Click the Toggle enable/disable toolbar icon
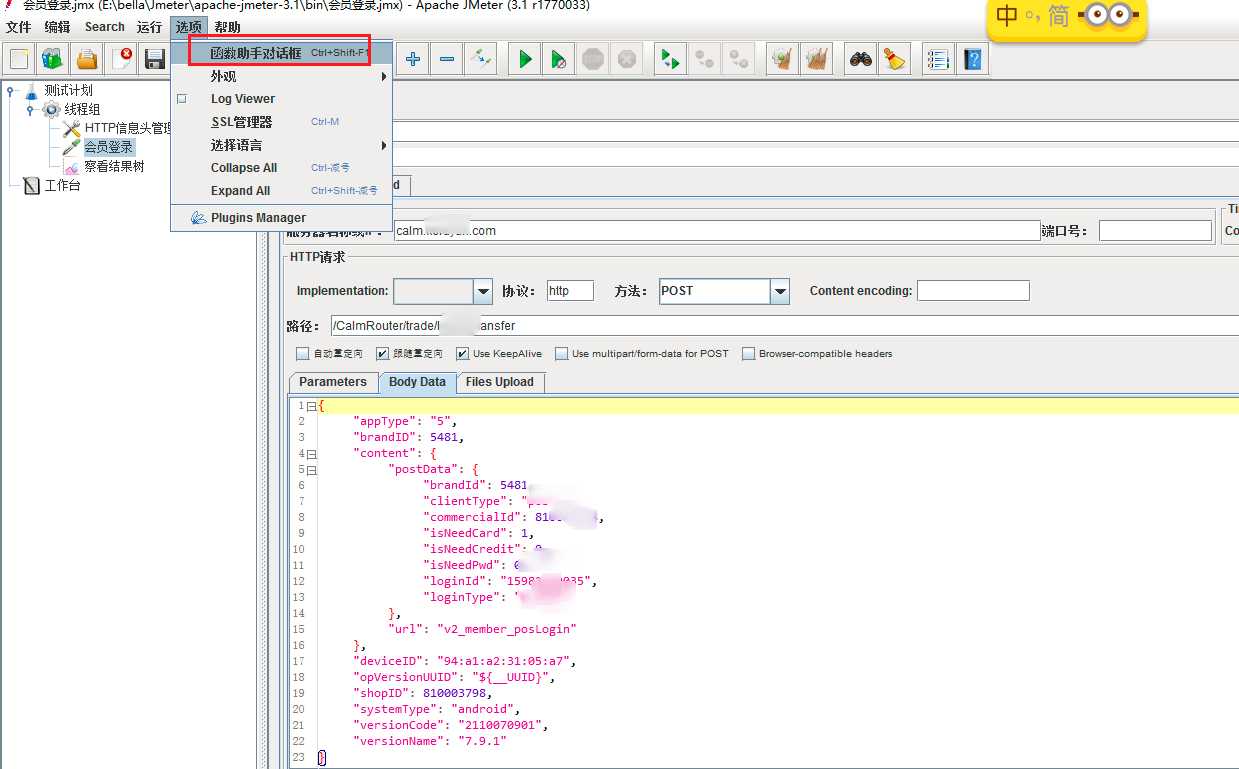Screen dimensions: 1239x769 (481, 59)
